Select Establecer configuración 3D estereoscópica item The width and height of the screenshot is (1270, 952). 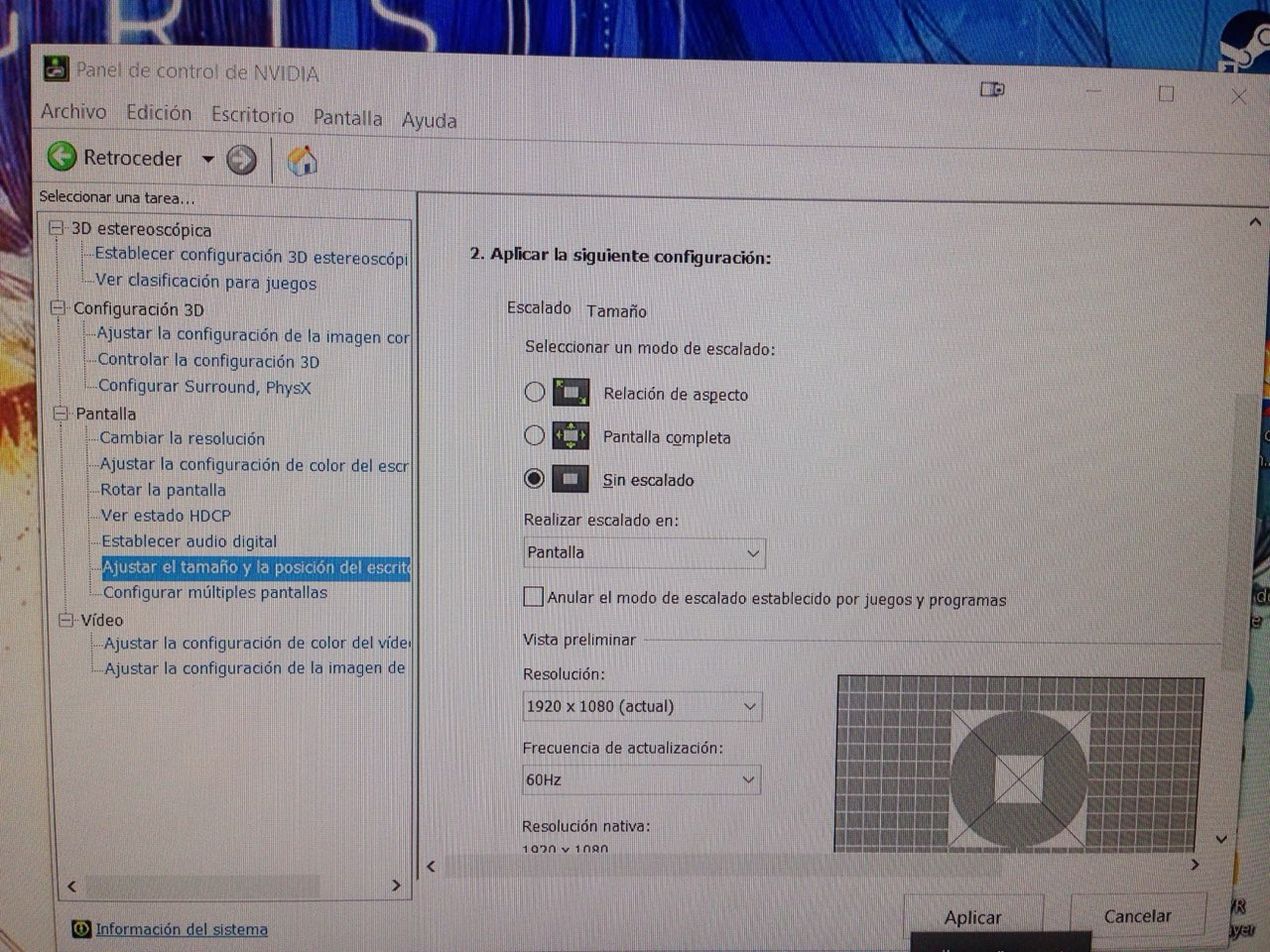(x=251, y=256)
